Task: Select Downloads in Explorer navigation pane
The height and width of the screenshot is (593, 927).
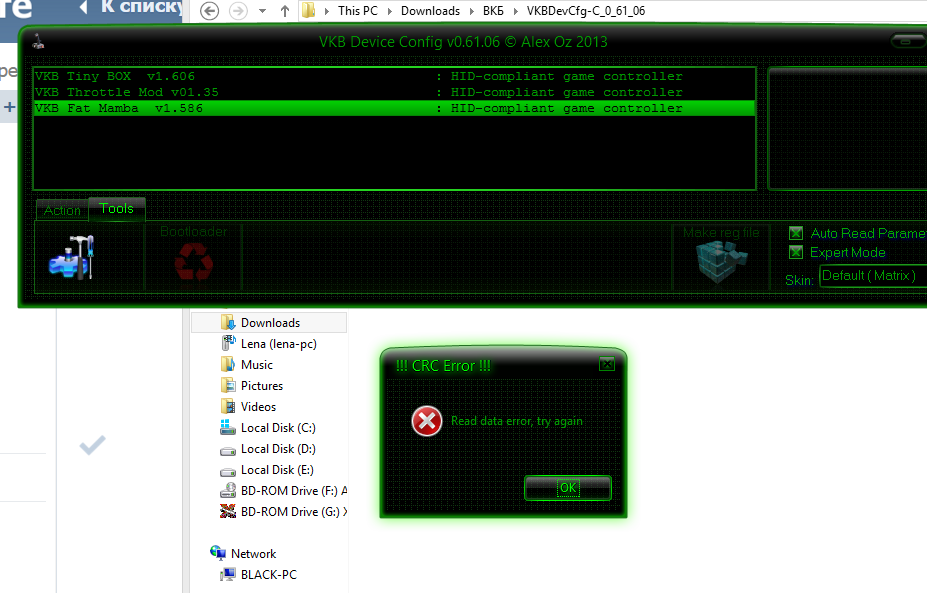Action: [x=269, y=323]
